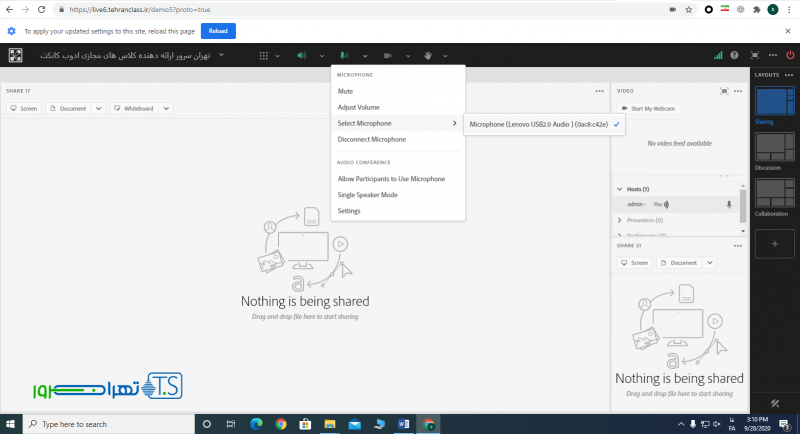
Task: Click the red power end-meeting icon
Action: (x=790, y=55)
